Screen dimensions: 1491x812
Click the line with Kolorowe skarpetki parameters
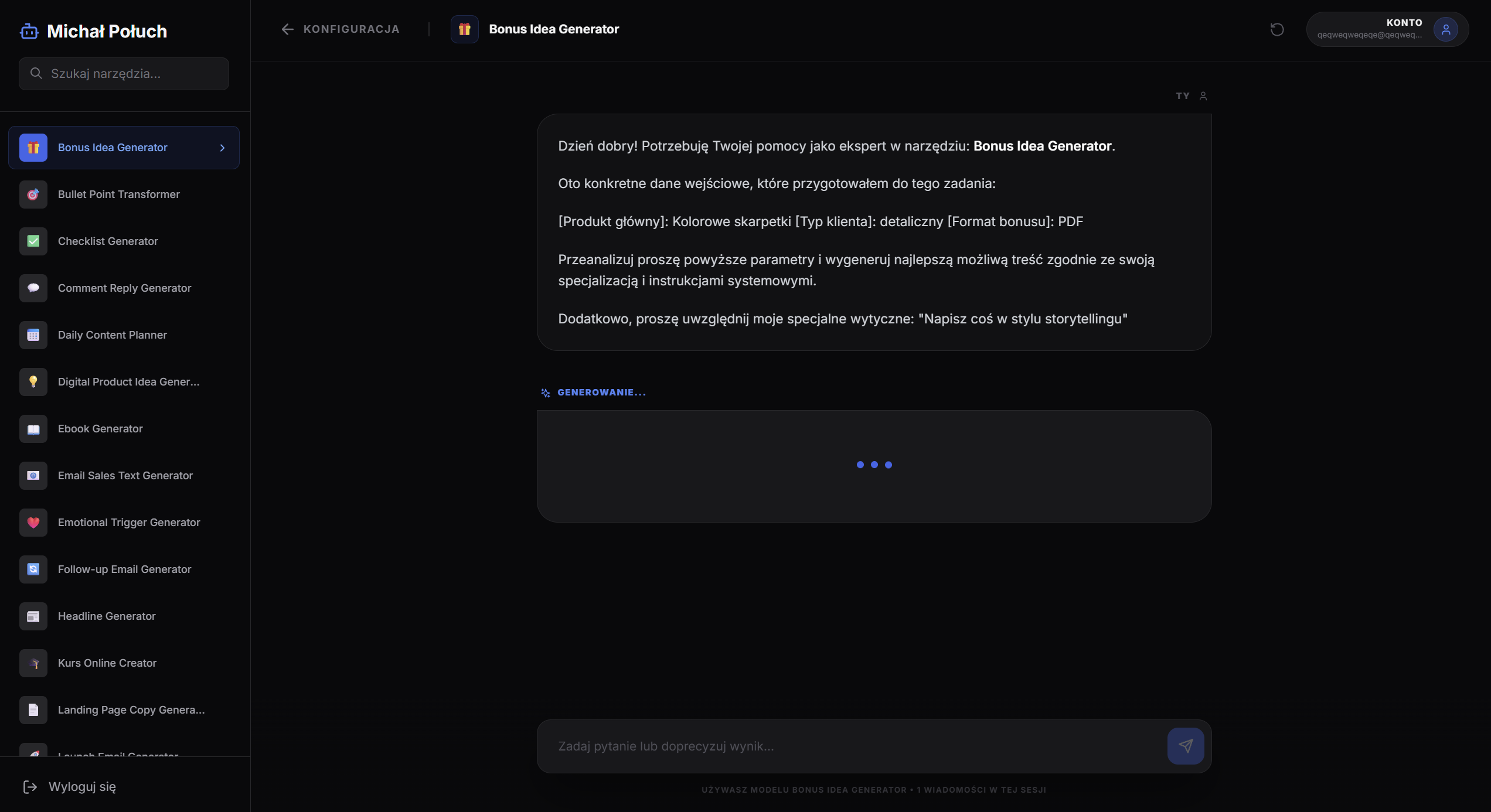click(x=821, y=221)
